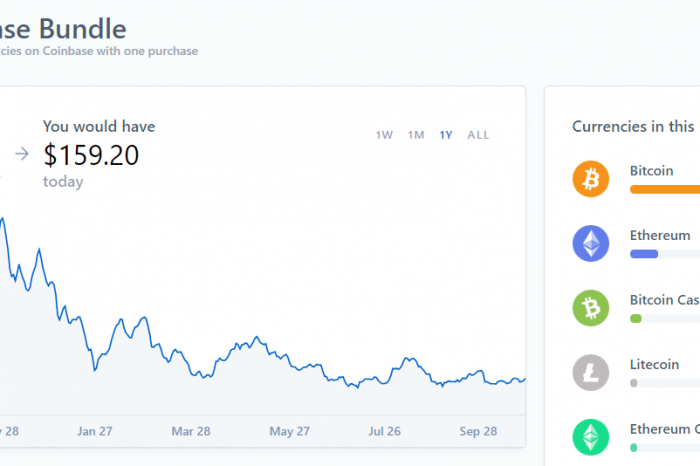Click the Bitcoin Cash label
Image resolution: width=700 pixels, height=466 pixels.
(x=665, y=300)
